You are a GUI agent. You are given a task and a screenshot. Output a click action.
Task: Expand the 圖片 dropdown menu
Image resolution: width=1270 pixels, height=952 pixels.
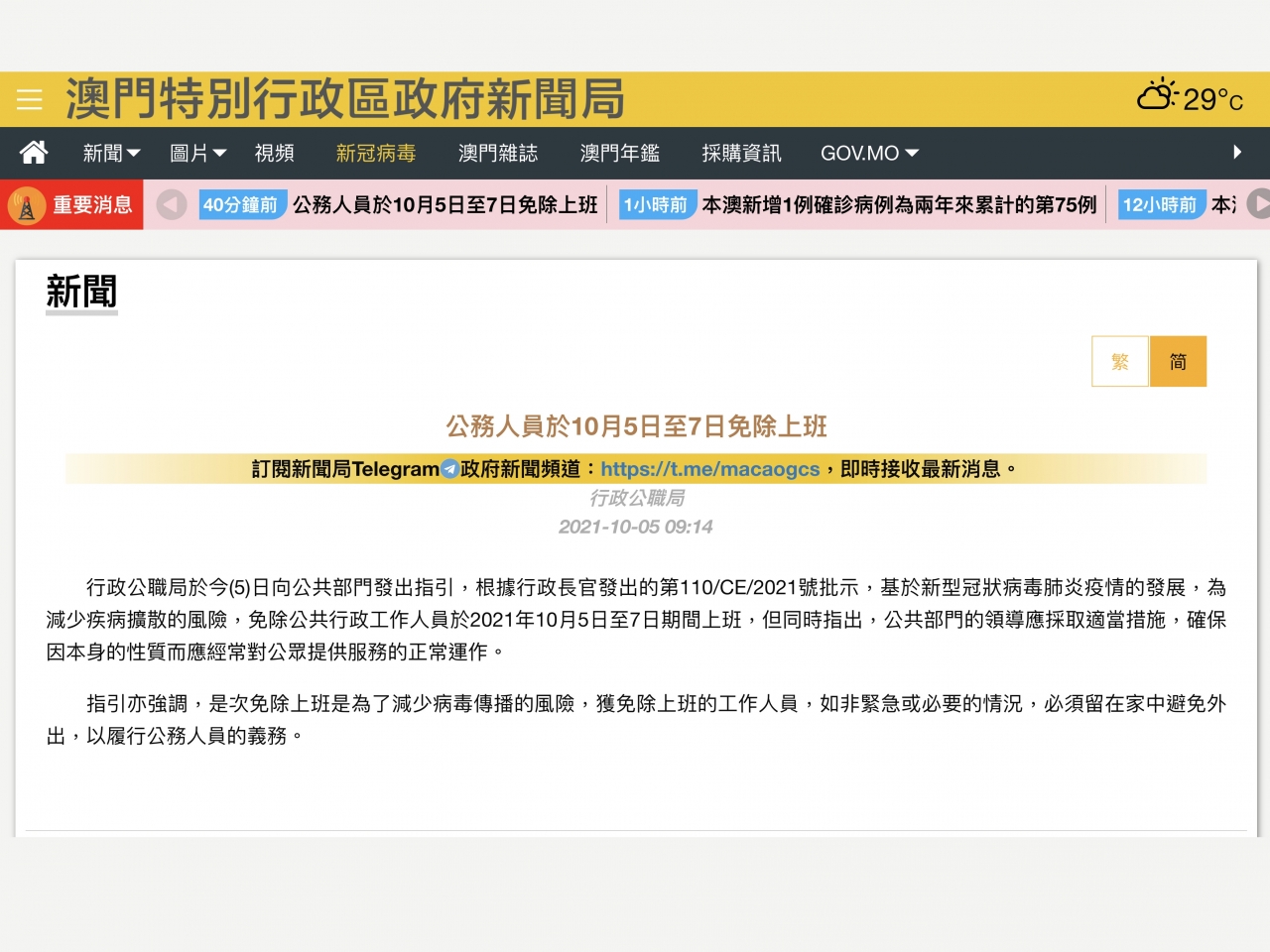point(197,153)
